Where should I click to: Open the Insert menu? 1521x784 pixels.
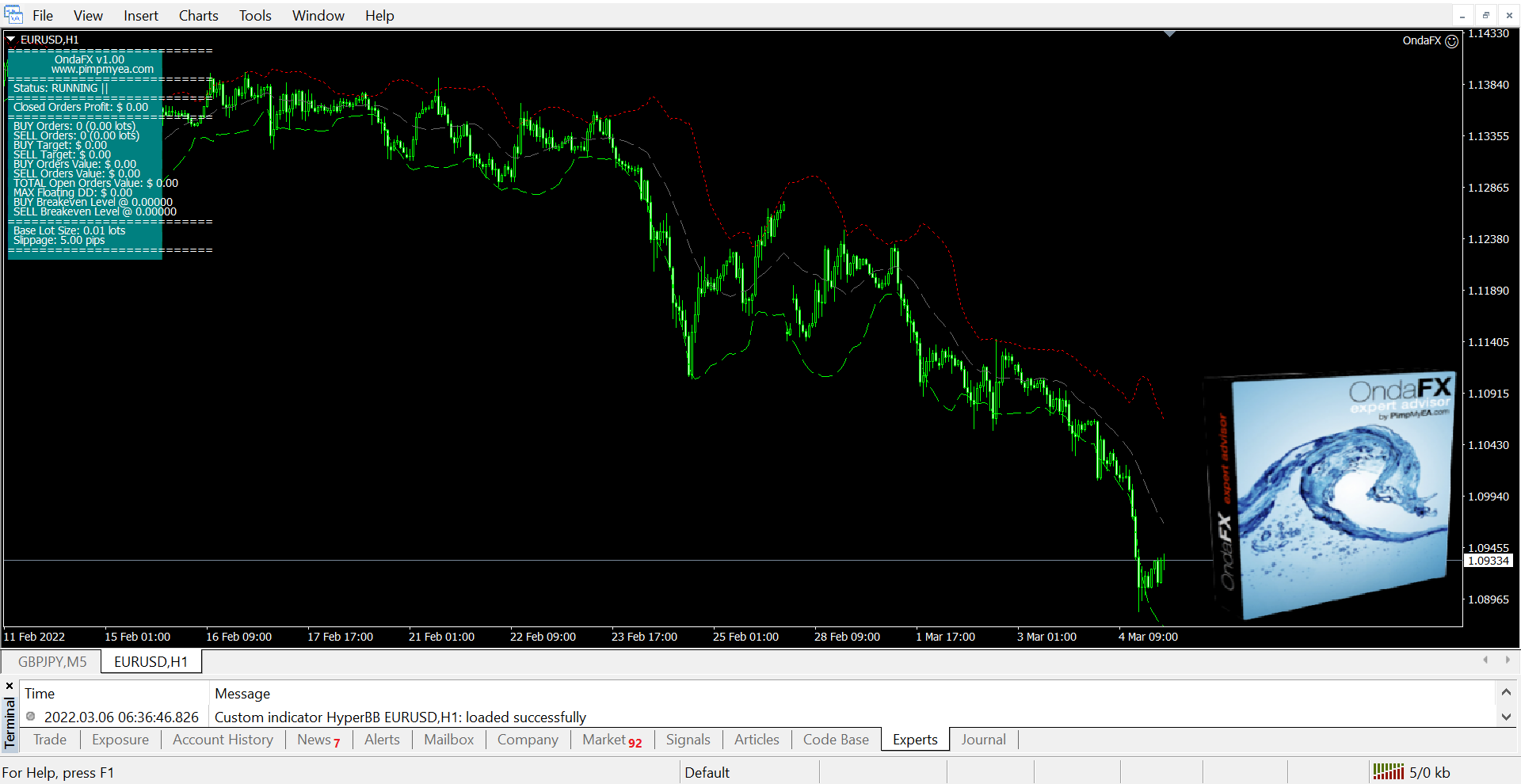pyautogui.click(x=140, y=15)
